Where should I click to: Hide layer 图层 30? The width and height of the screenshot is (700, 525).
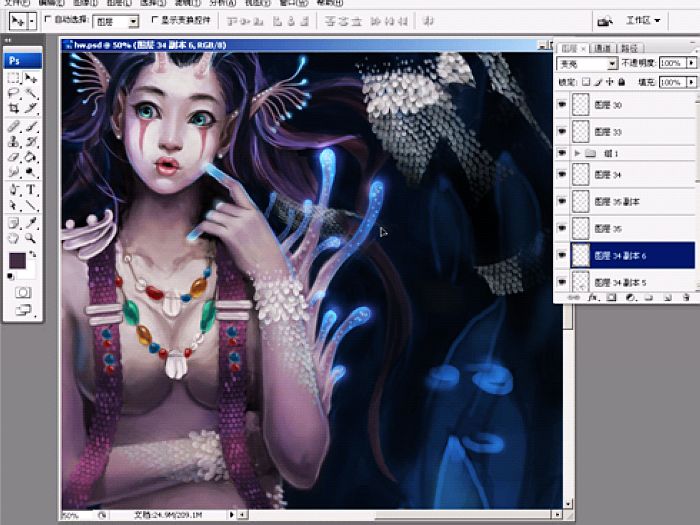click(562, 104)
